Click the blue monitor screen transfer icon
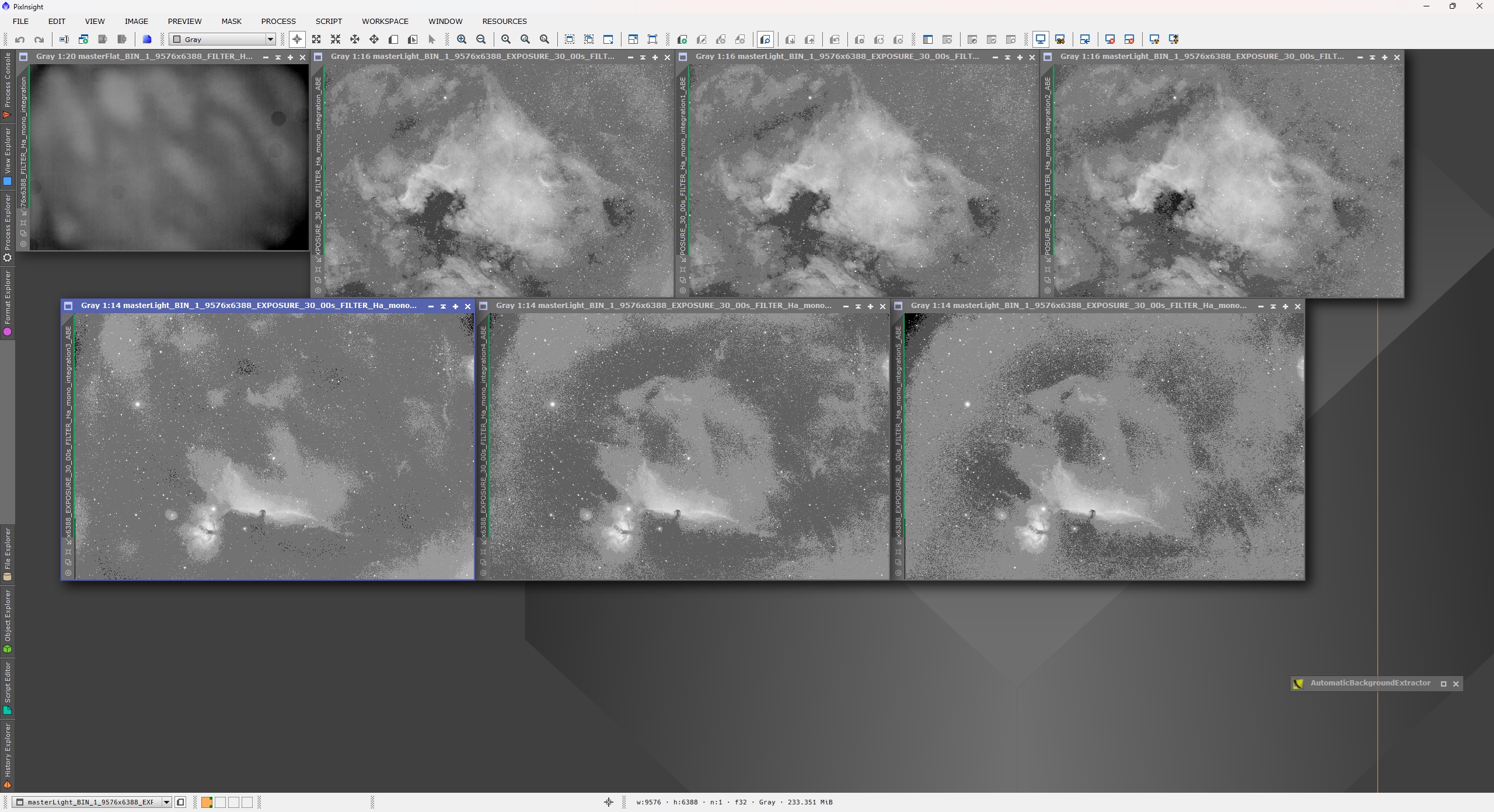Viewport: 1494px width, 812px height. pyautogui.click(x=1041, y=40)
